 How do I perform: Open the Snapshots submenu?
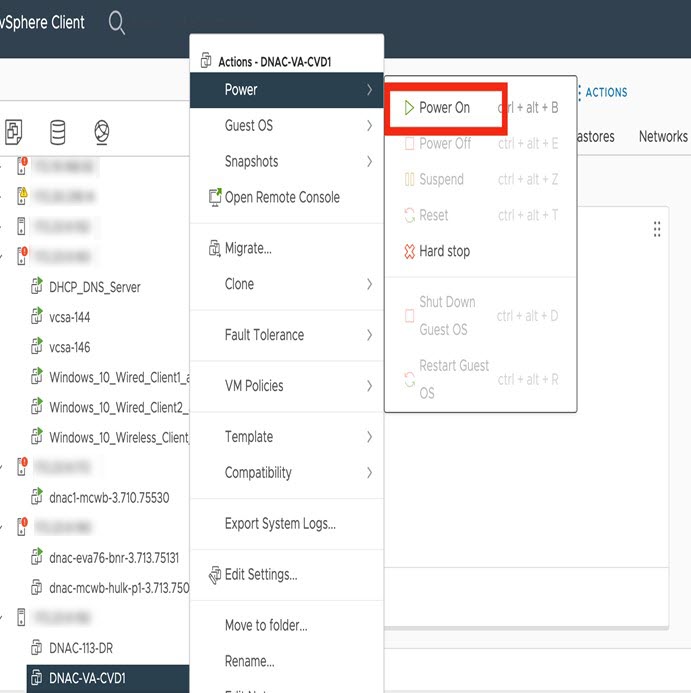pos(286,162)
